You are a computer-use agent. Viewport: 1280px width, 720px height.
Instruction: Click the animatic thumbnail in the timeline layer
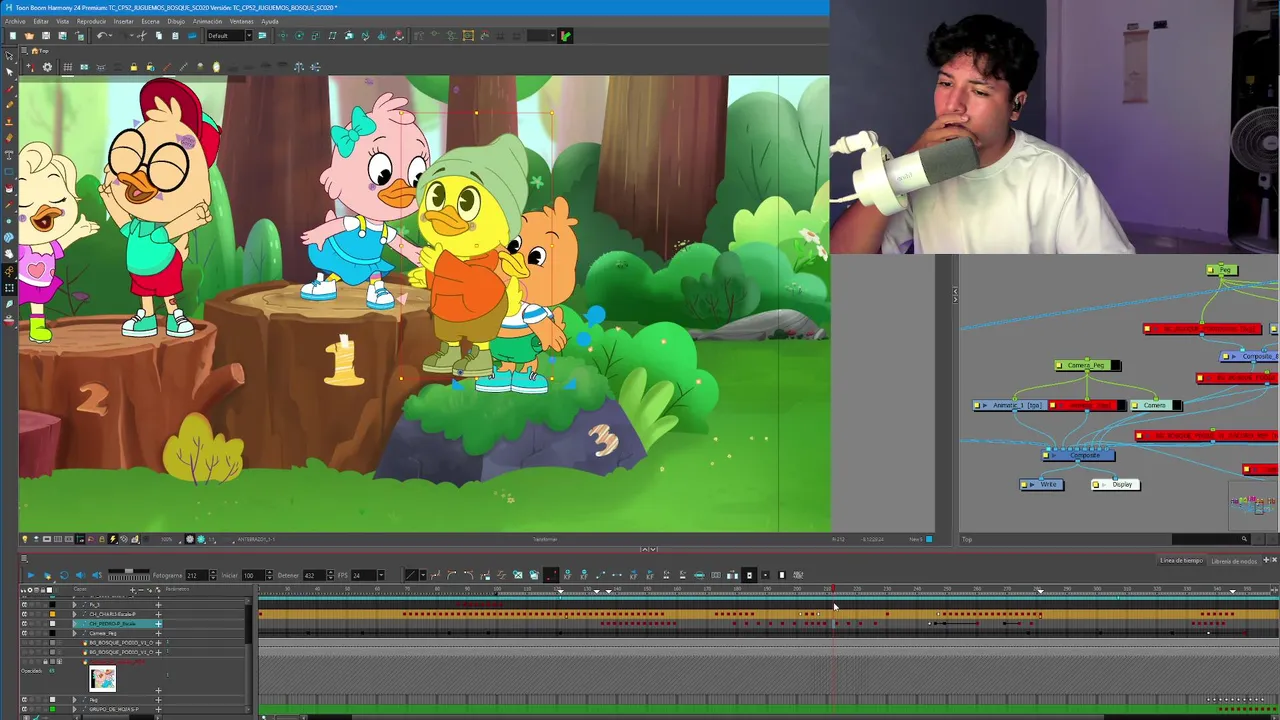pos(102,679)
